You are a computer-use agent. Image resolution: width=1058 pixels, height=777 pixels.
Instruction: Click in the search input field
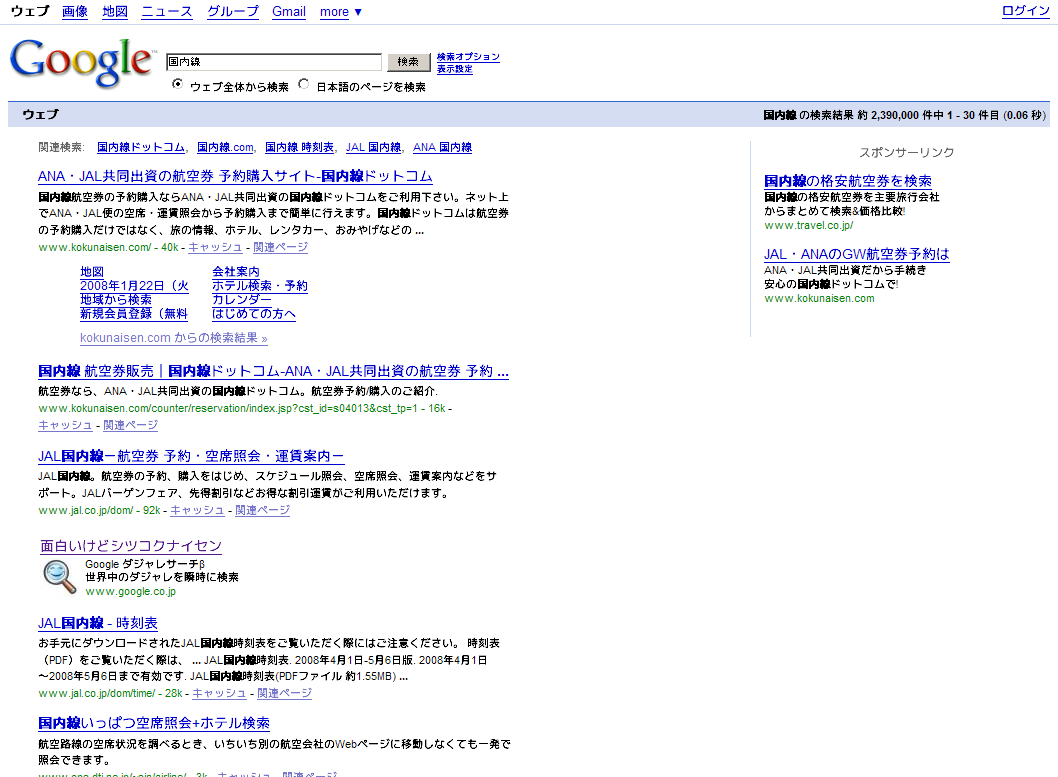274,62
